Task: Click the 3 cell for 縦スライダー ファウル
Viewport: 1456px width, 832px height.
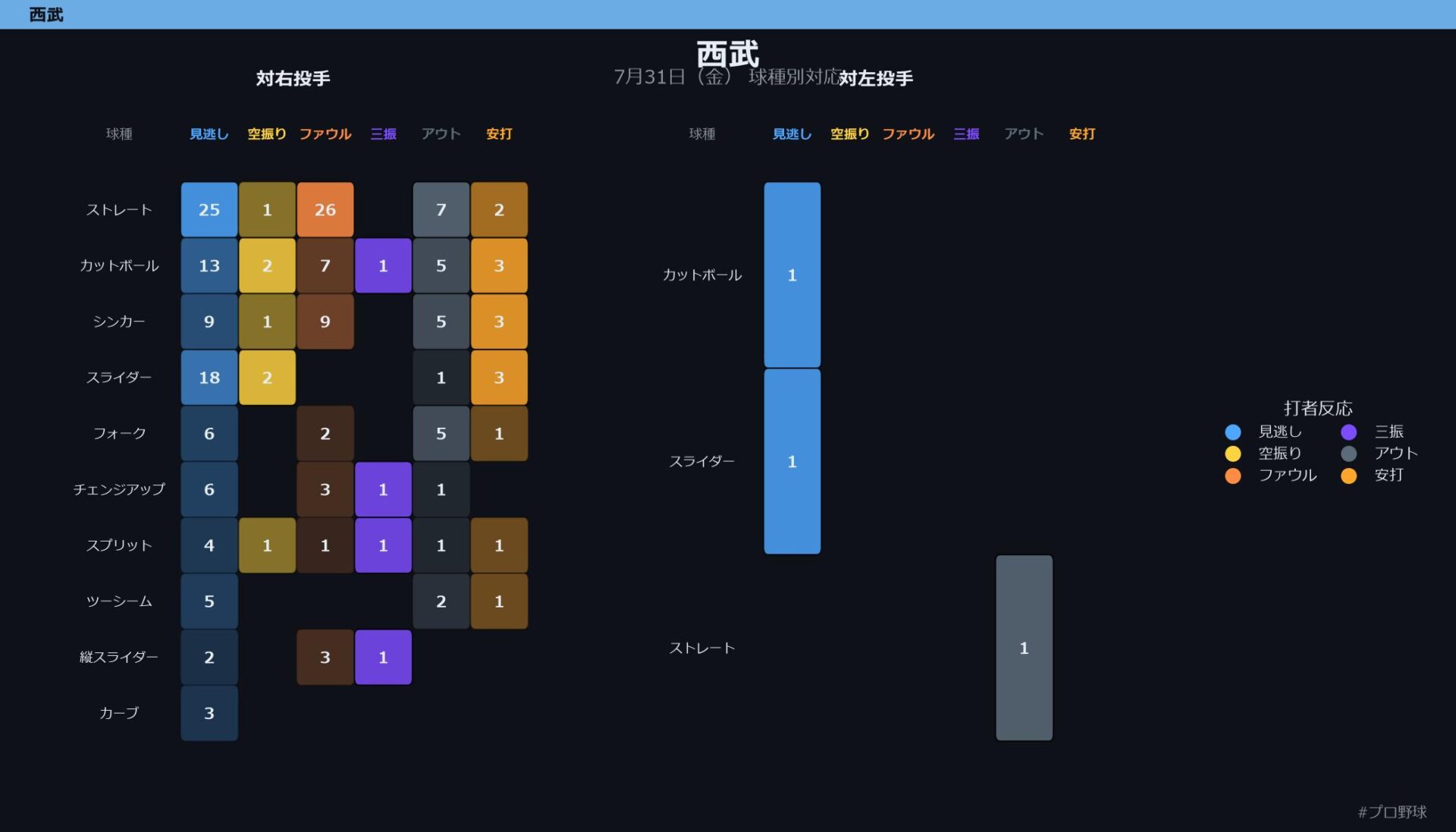Action: tap(325, 657)
